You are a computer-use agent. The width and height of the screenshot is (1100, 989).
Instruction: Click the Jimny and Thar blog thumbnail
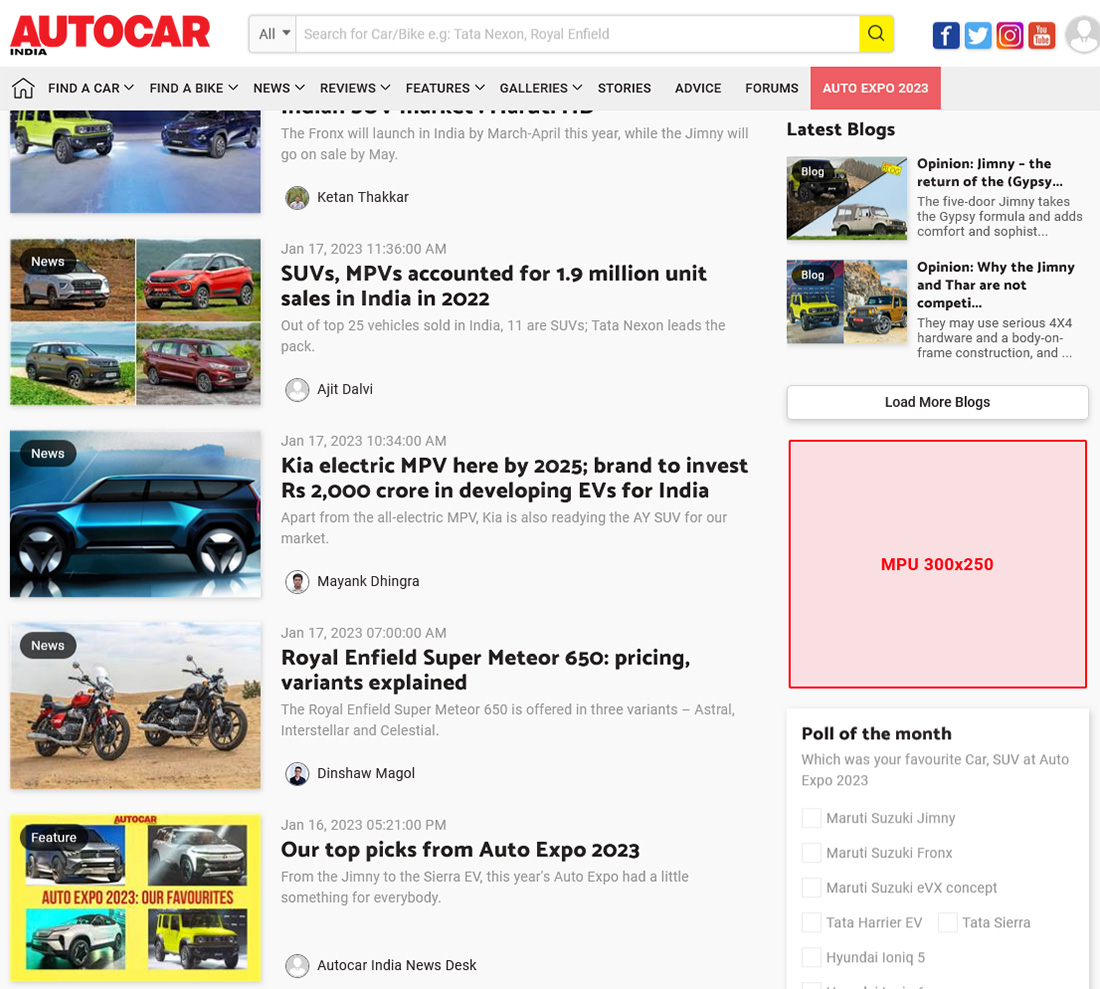click(x=847, y=302)
